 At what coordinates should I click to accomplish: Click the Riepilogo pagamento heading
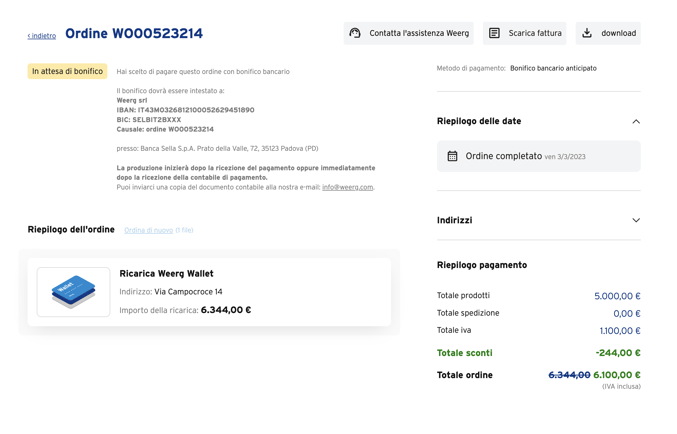pyautogui.click(x=482, y=265)
